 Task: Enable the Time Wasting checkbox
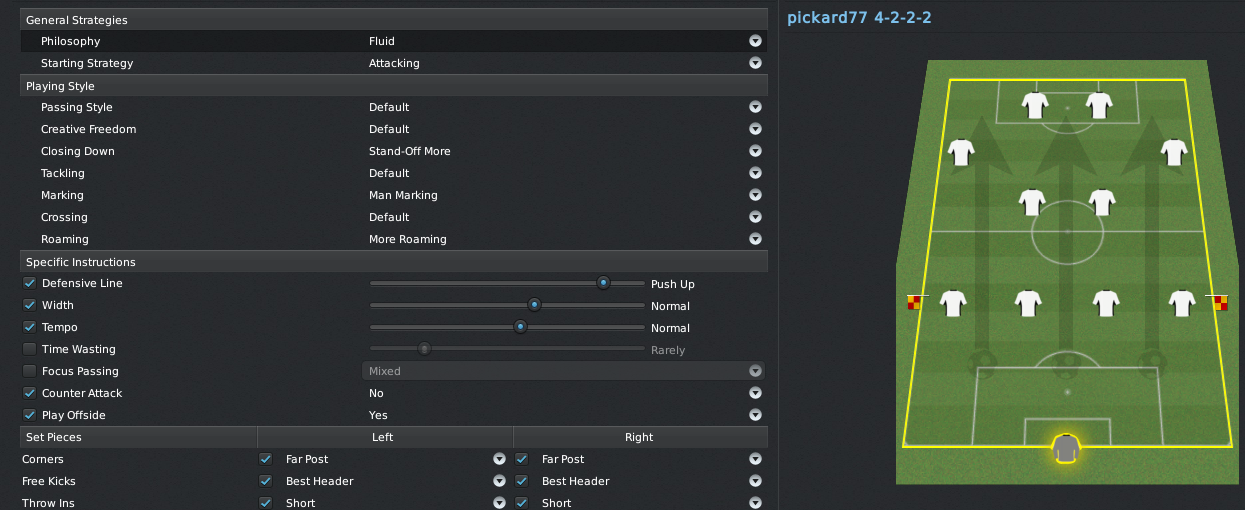(x=29, y=349)
